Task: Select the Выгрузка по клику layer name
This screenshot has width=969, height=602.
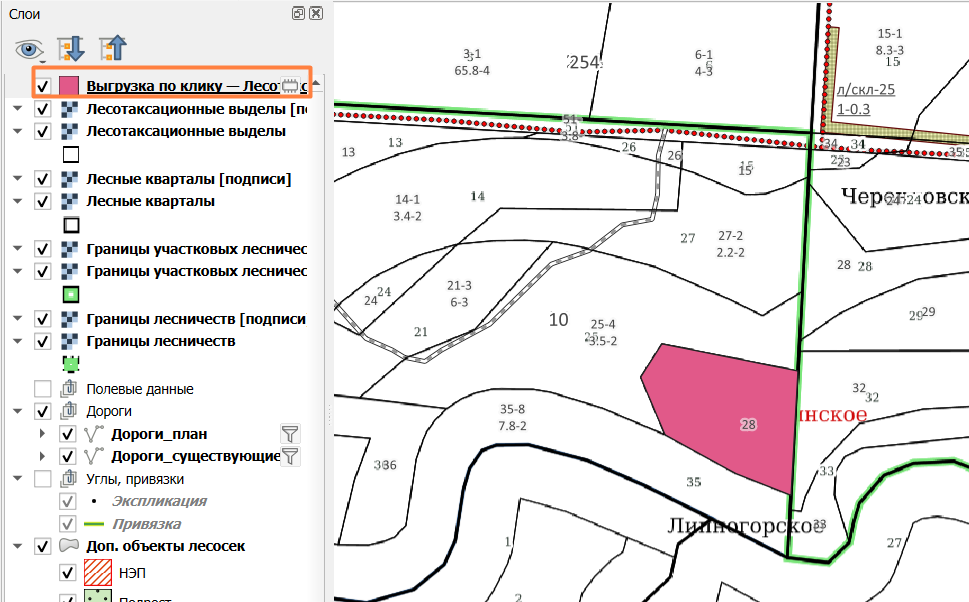Action: click(x=184, y=86)
